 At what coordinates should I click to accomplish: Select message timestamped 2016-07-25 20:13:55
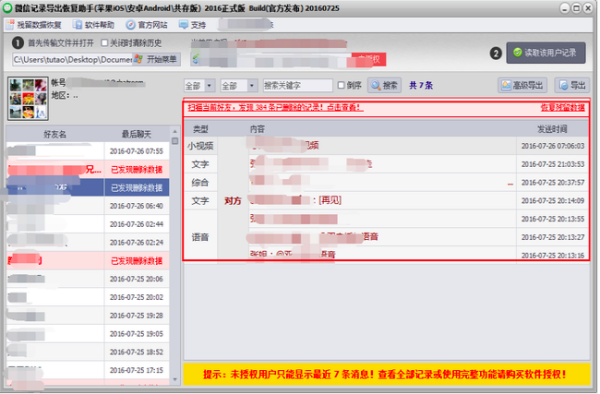[418, 219]
